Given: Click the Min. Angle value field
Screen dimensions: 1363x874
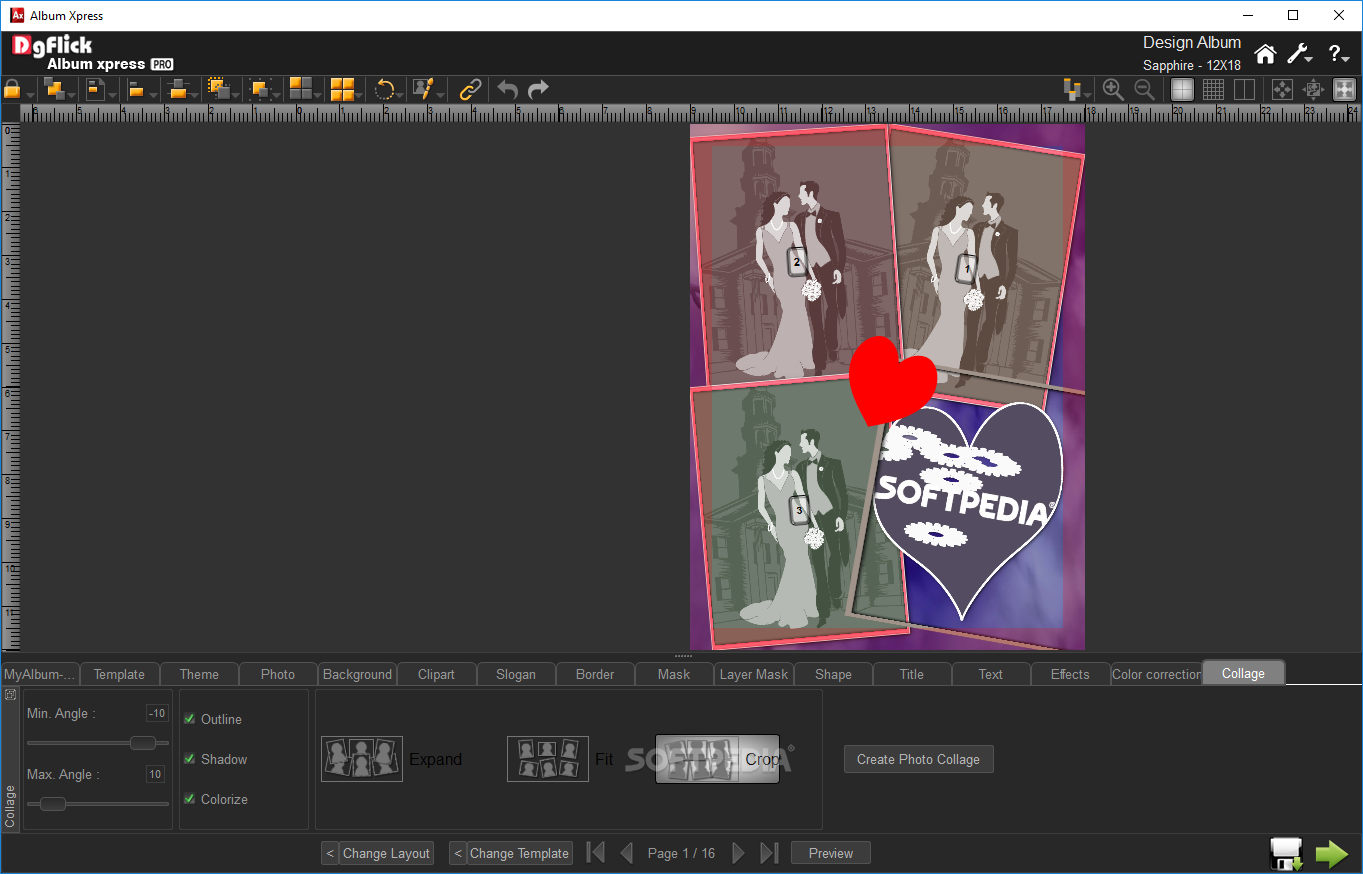Looking at the screenshot, I should click(156, 714).
